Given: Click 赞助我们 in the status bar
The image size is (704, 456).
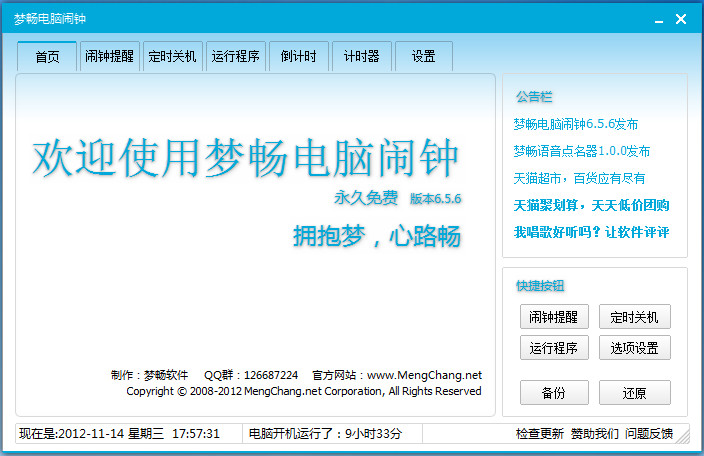Looking at the screenshot, I should [x=594, y=434].
